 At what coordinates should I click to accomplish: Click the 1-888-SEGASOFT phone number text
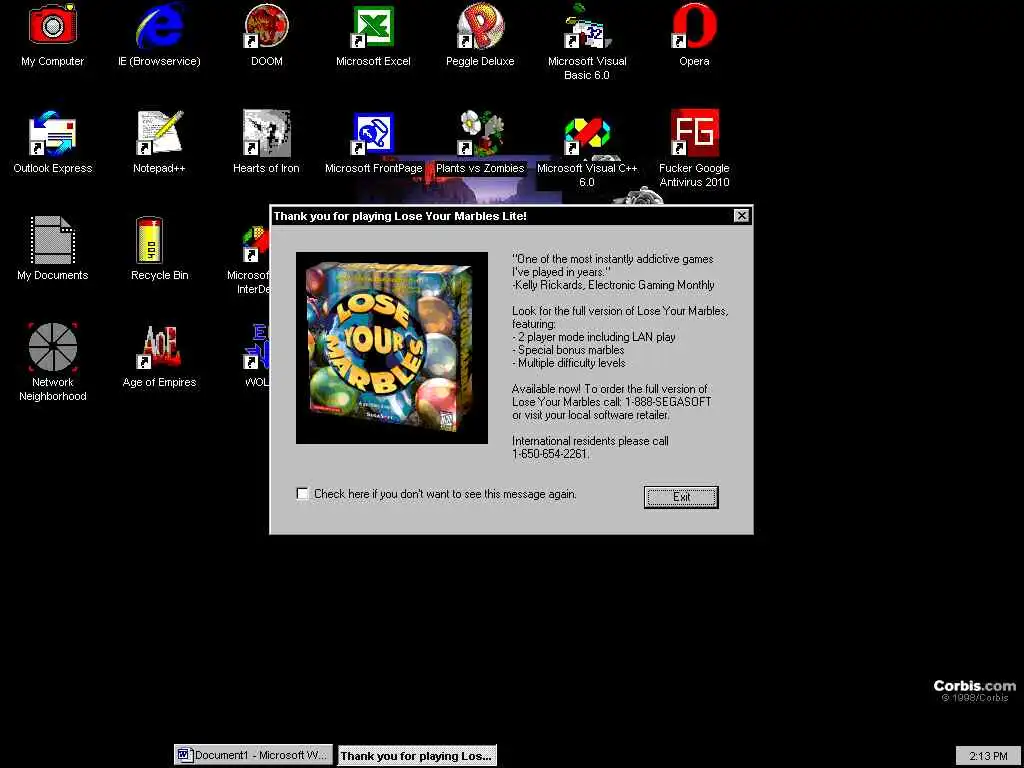pyautogui.click(x=668, y=402)
